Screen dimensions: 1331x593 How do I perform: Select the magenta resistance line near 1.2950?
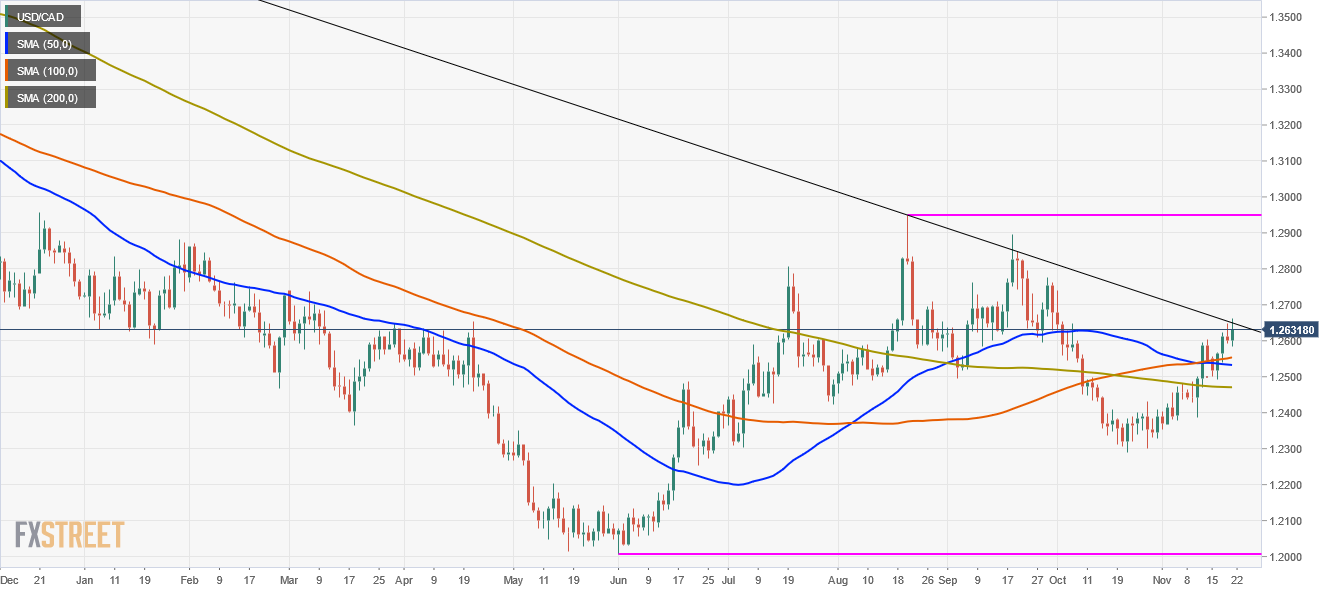[x=1080, y=214]
